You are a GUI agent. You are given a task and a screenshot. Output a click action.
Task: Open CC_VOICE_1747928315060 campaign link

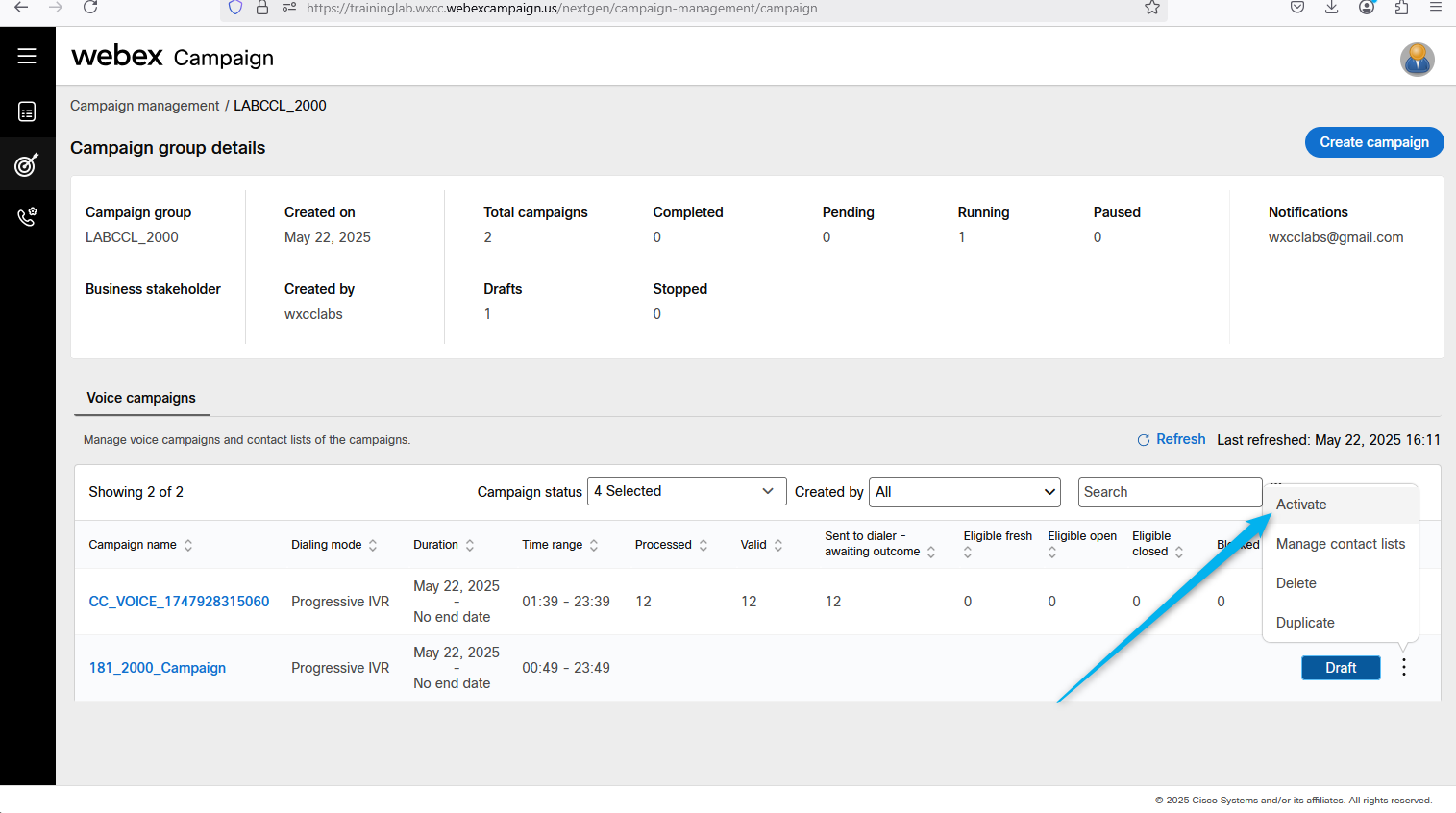coord(179,602)
